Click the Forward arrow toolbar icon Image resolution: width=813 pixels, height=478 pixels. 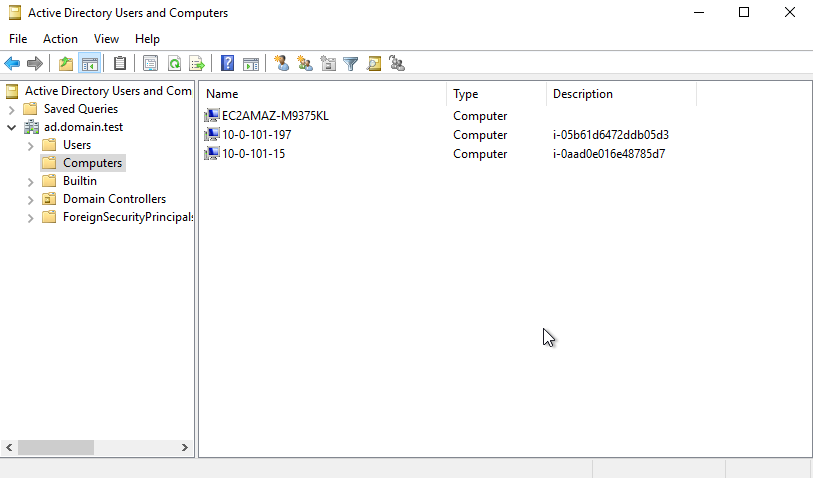[x=35, y=64]
